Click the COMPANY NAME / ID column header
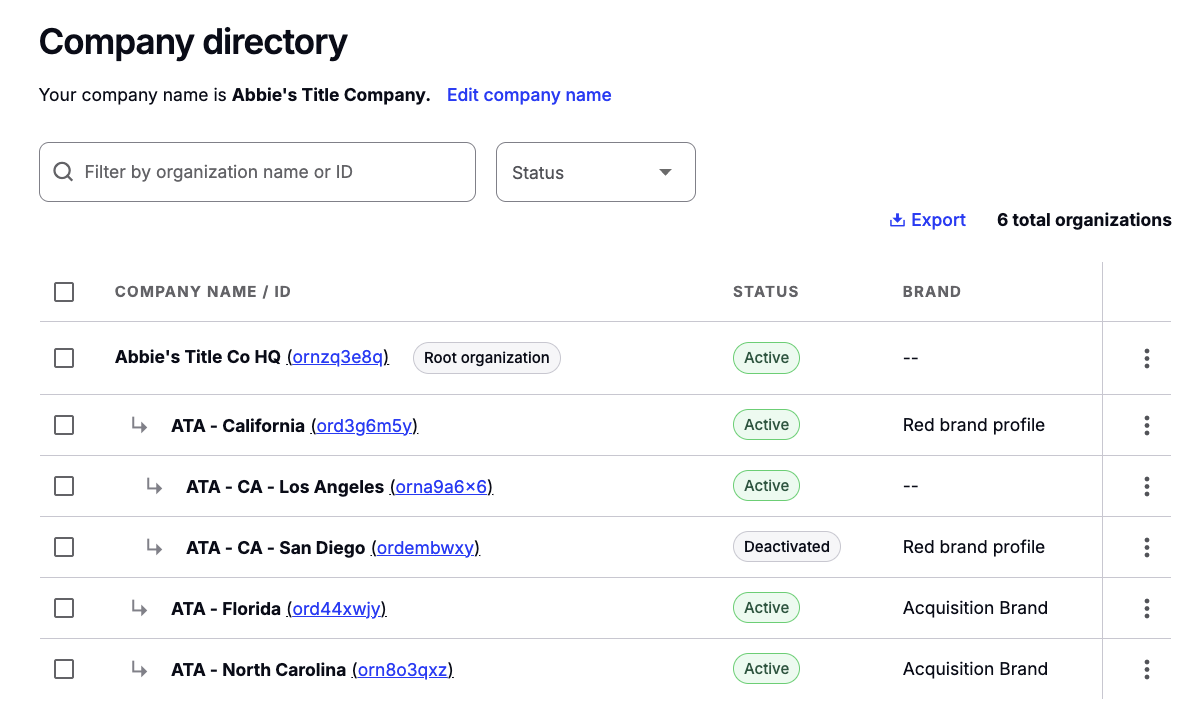Viewport: 1202px width, 717px height. tap(203, 292)
